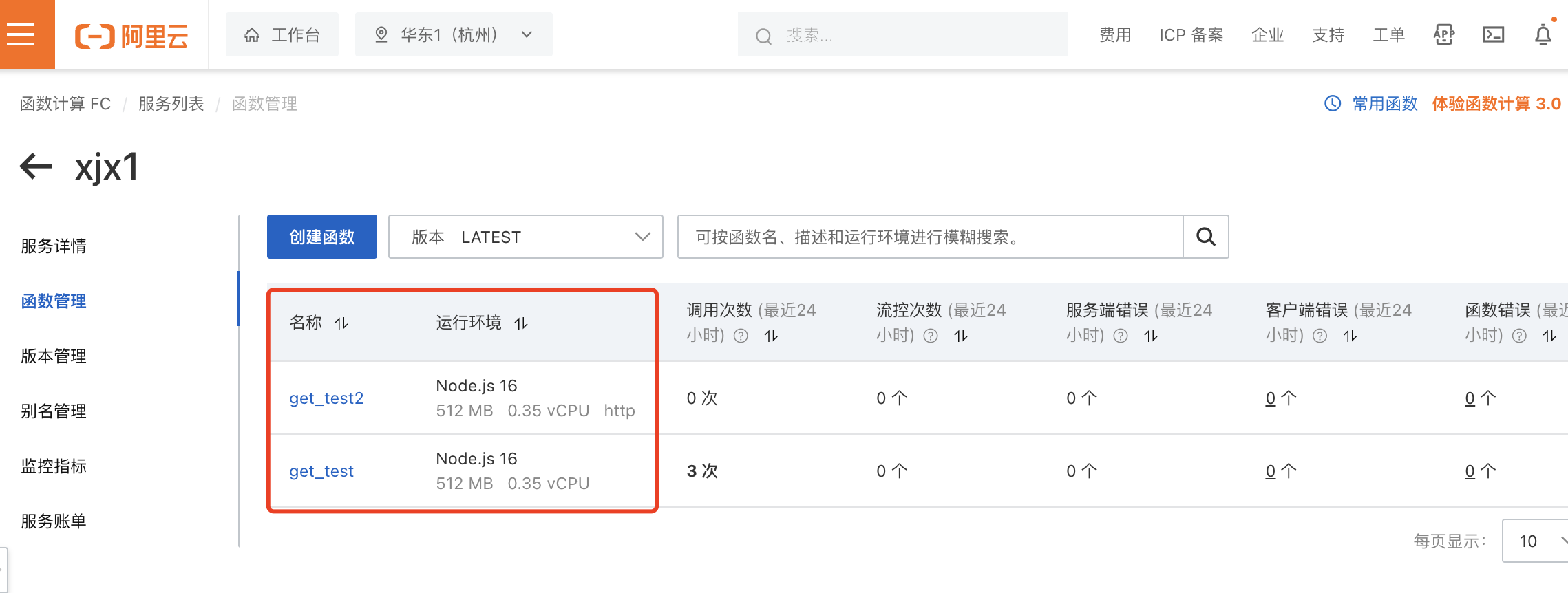Image resolution: width=1568 pixels, height=593 pixels.
Task: Open the notifications bell
Action: coord(1543,34)
